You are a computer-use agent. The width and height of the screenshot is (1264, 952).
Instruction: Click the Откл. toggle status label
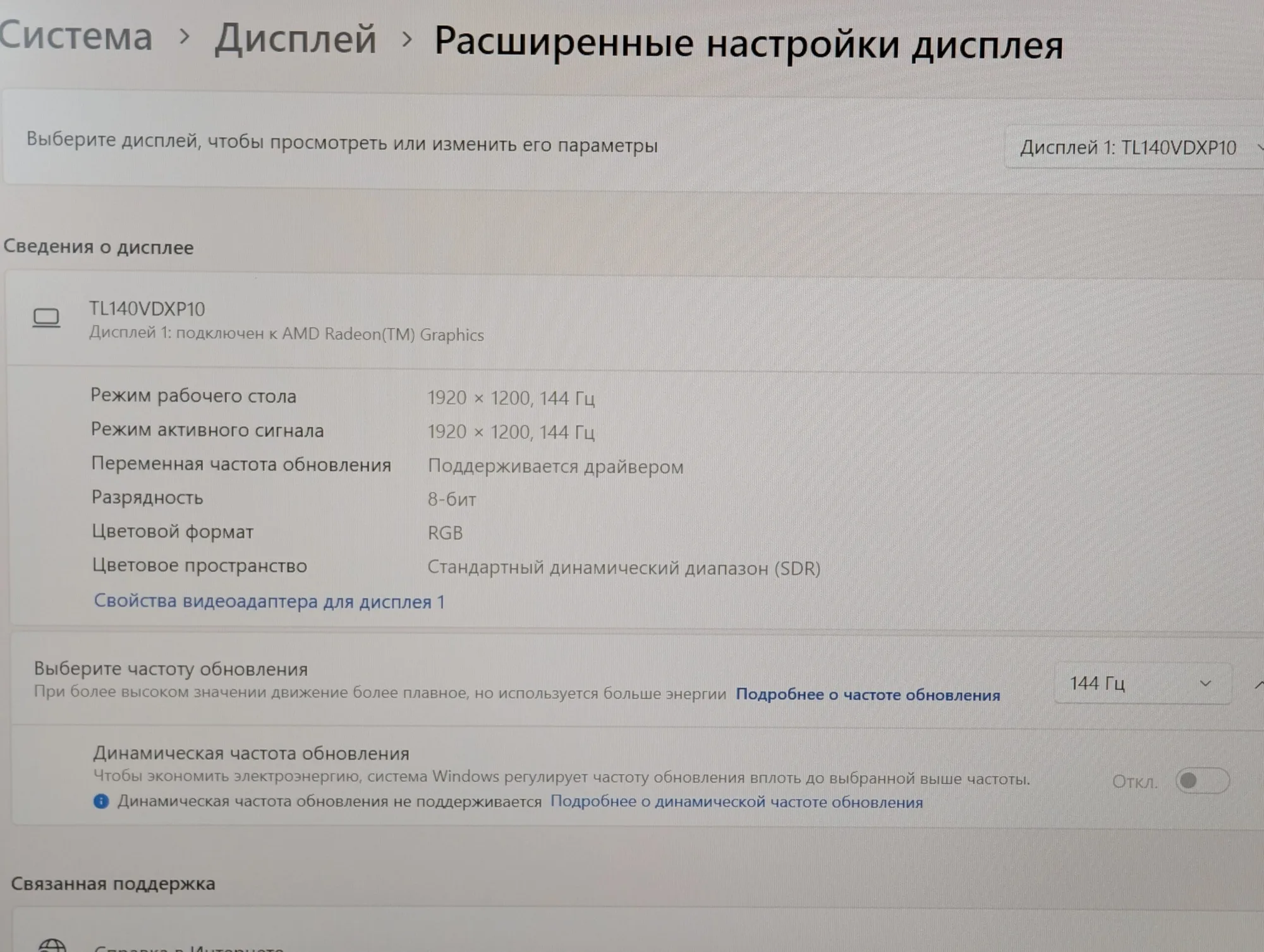pyautogui.click(x=1135, y=782)
